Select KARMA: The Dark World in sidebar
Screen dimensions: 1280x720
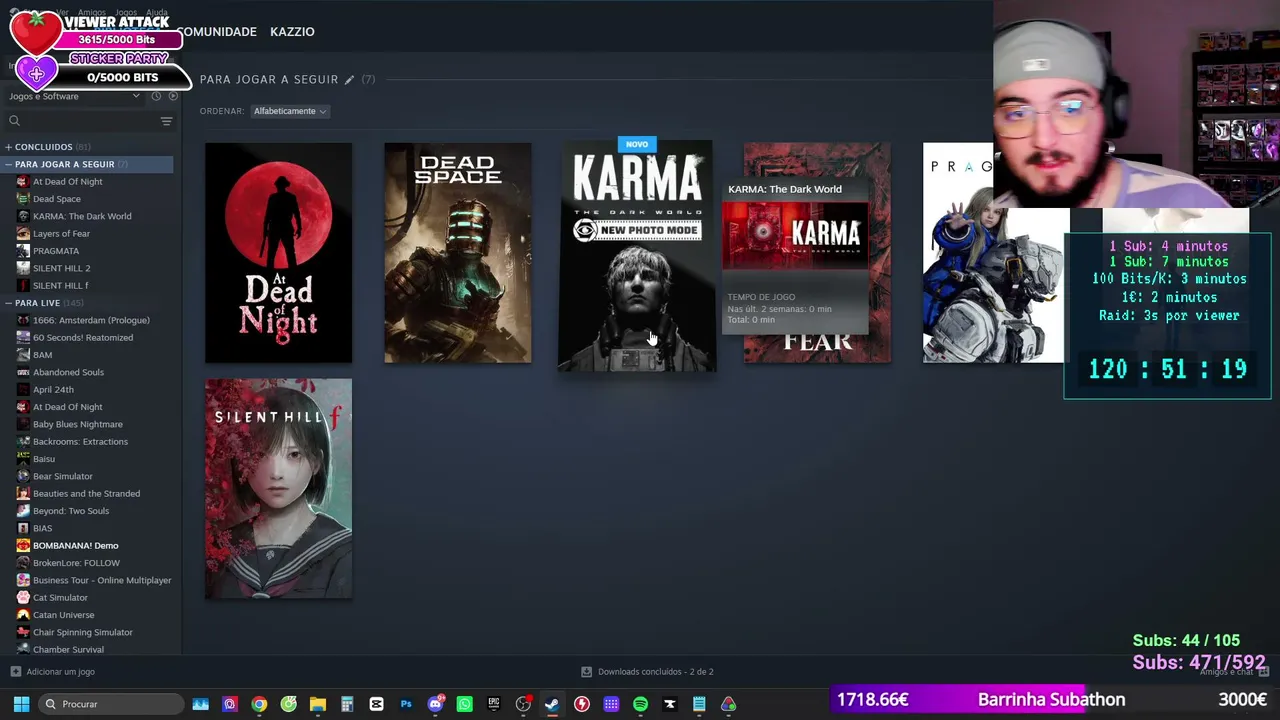pyautogui.click(x=82, y=216)
